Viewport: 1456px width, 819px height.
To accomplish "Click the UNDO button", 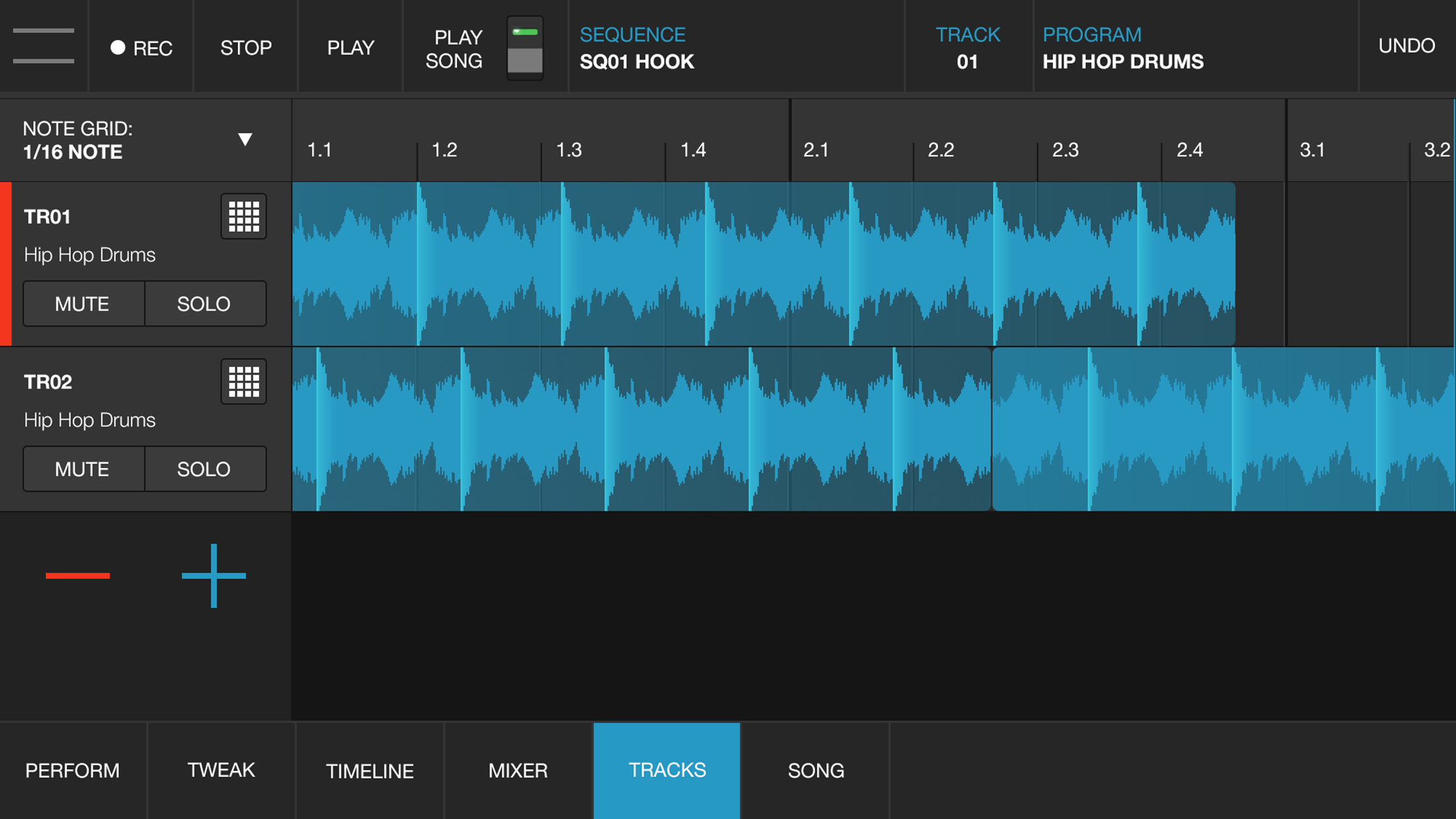I will tap(1407, 46).
